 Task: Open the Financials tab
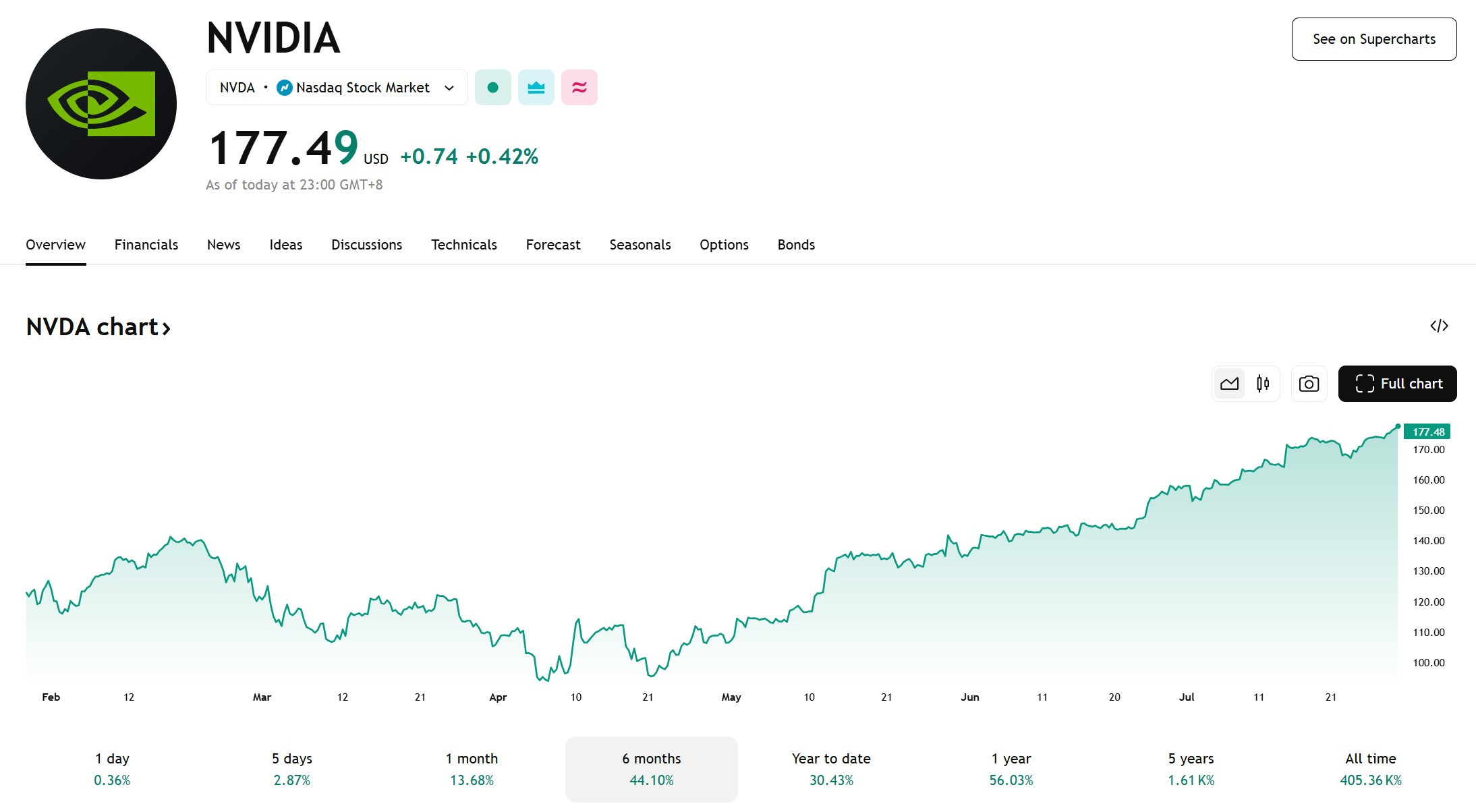click(x=146, y=245)
